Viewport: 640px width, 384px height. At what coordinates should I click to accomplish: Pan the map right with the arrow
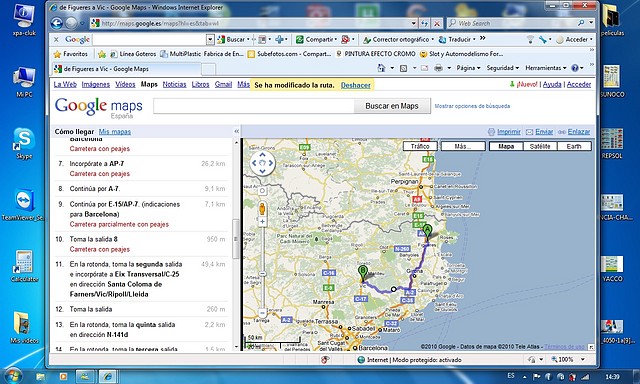point(271,163)
